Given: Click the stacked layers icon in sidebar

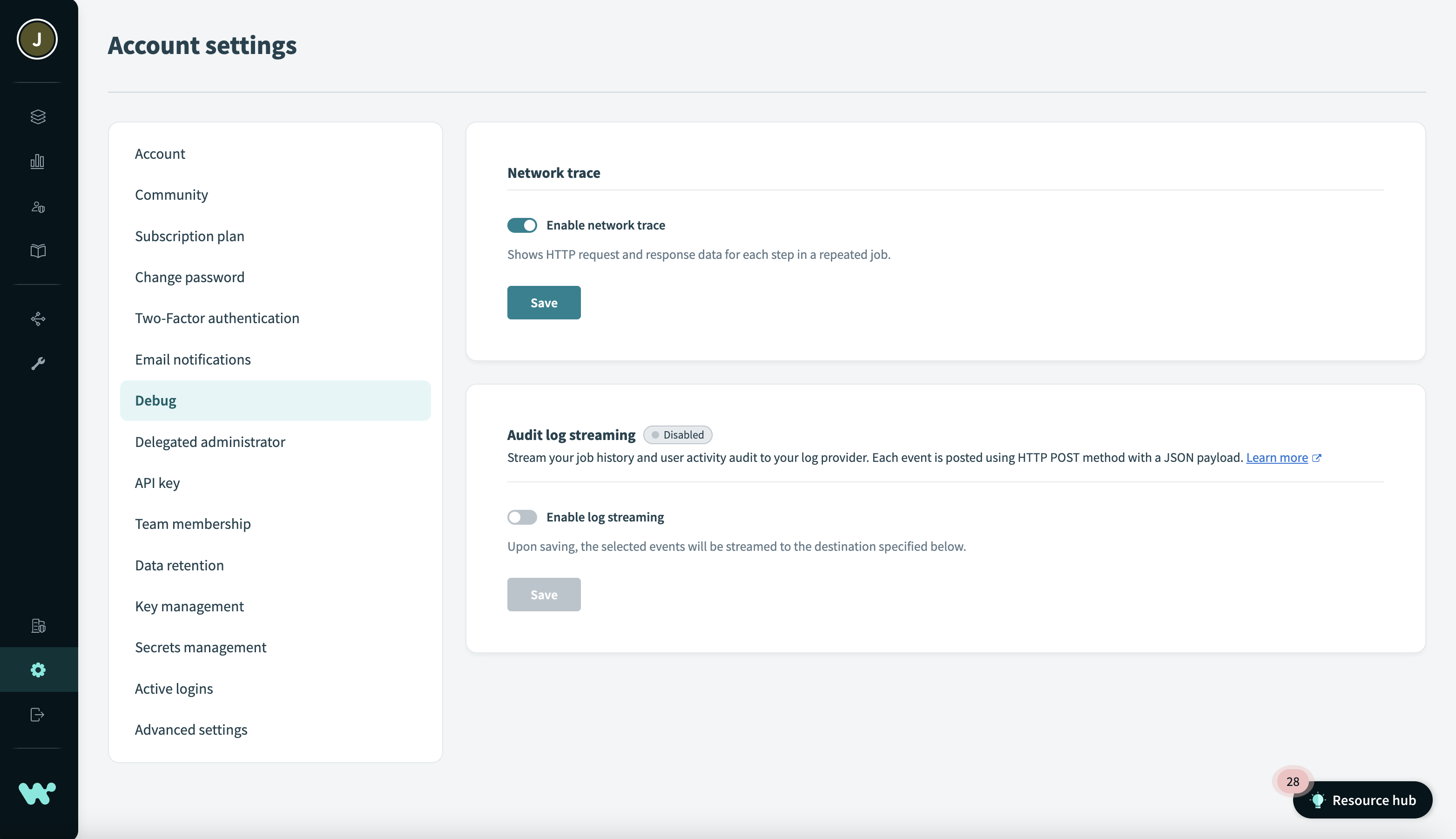Looking at the screenshot, I should click(39, 117).
